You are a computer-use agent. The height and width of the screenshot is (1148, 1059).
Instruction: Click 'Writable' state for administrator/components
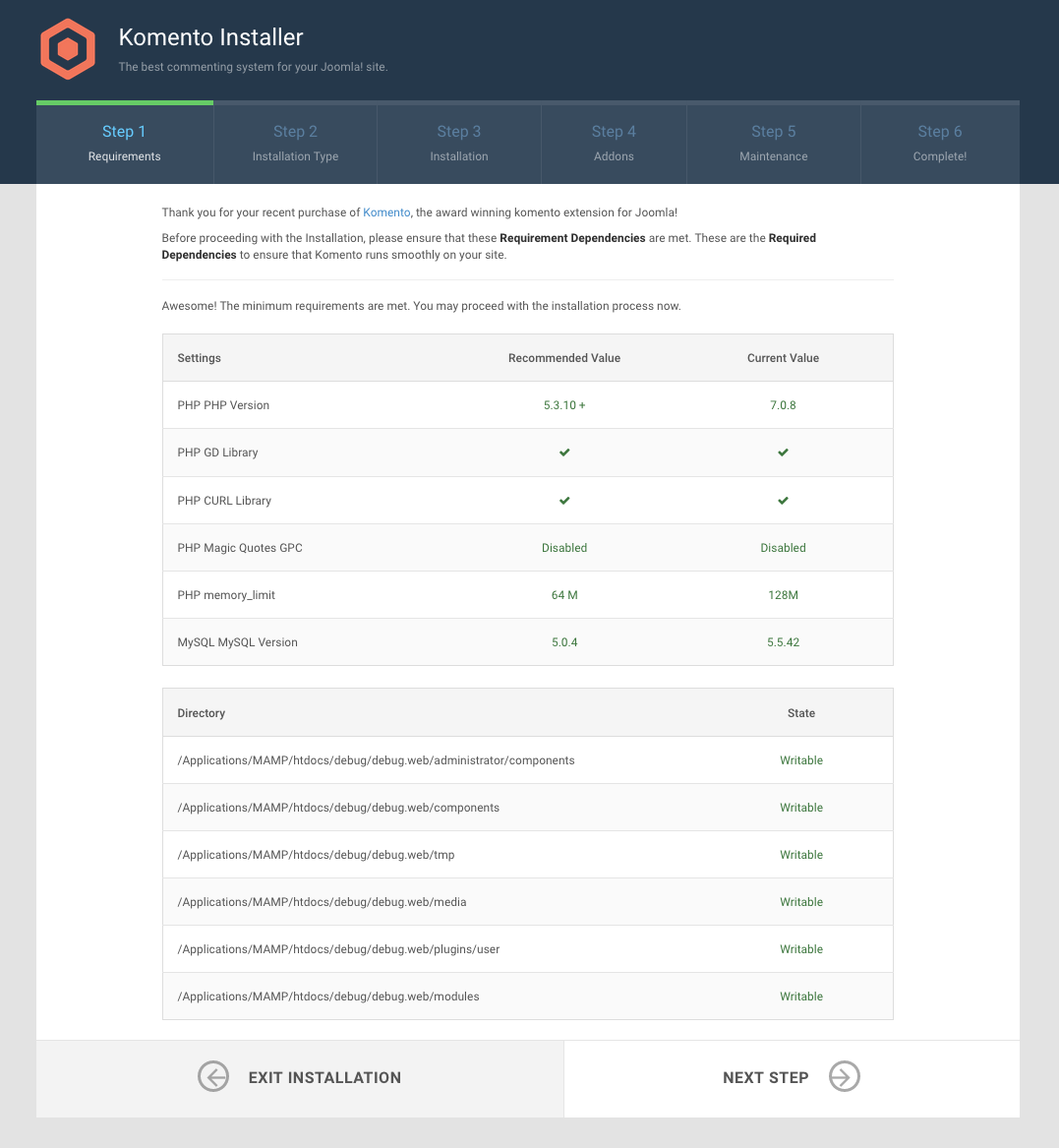tap(801, 760)
